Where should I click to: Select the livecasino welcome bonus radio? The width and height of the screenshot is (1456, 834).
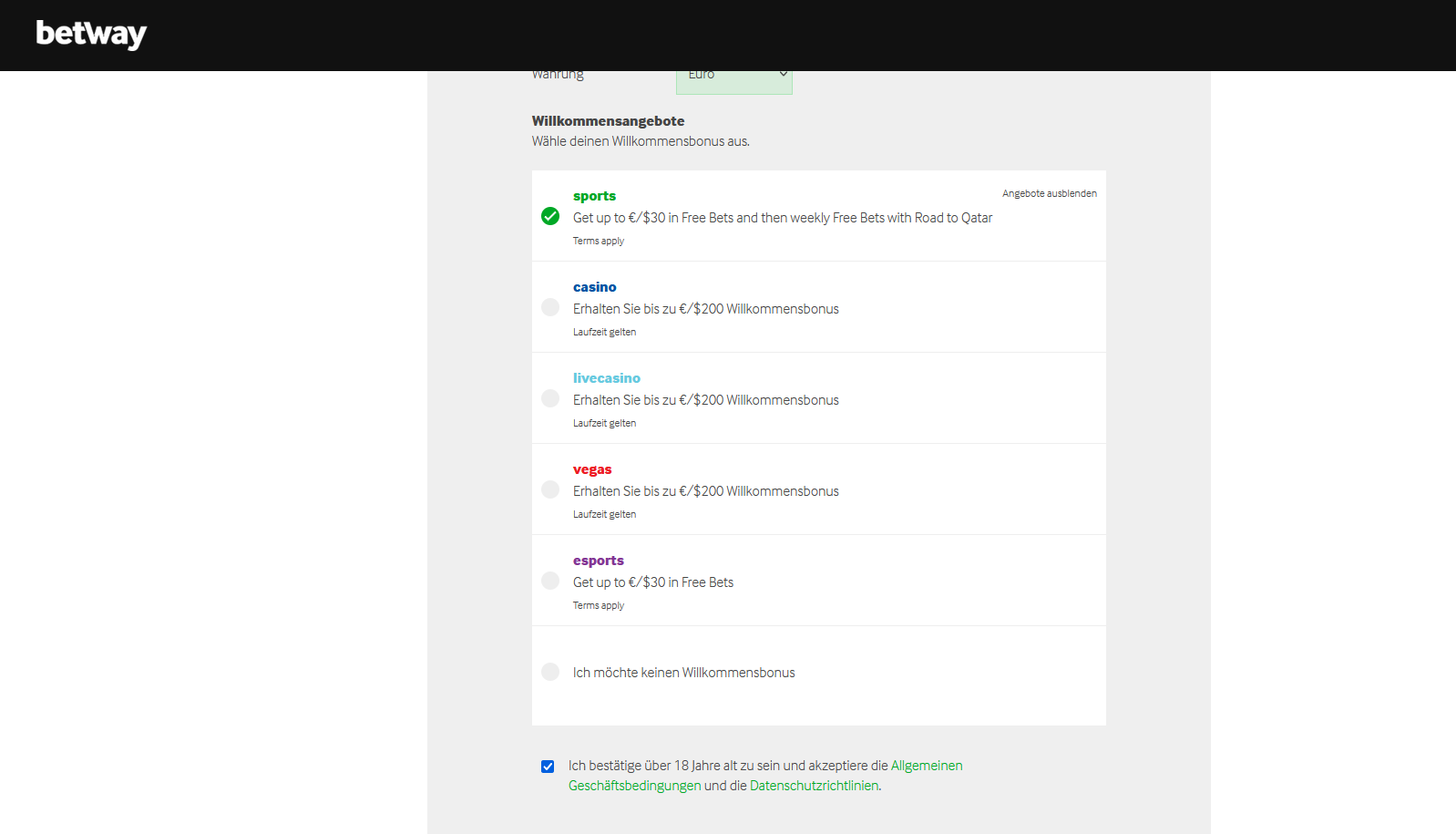click(550, 398)
